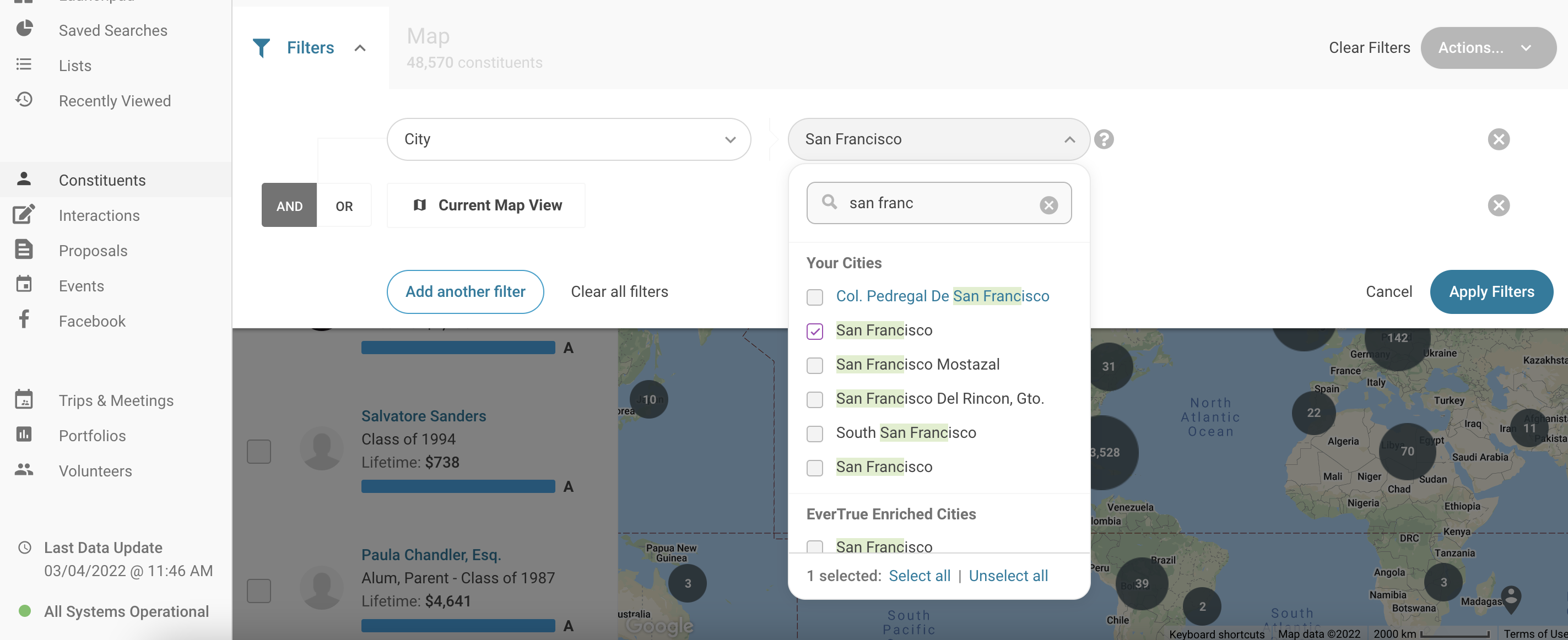
Task: Uncheck the selected San Francisco city
Action: pyautogui.click(x=814, y=331)
